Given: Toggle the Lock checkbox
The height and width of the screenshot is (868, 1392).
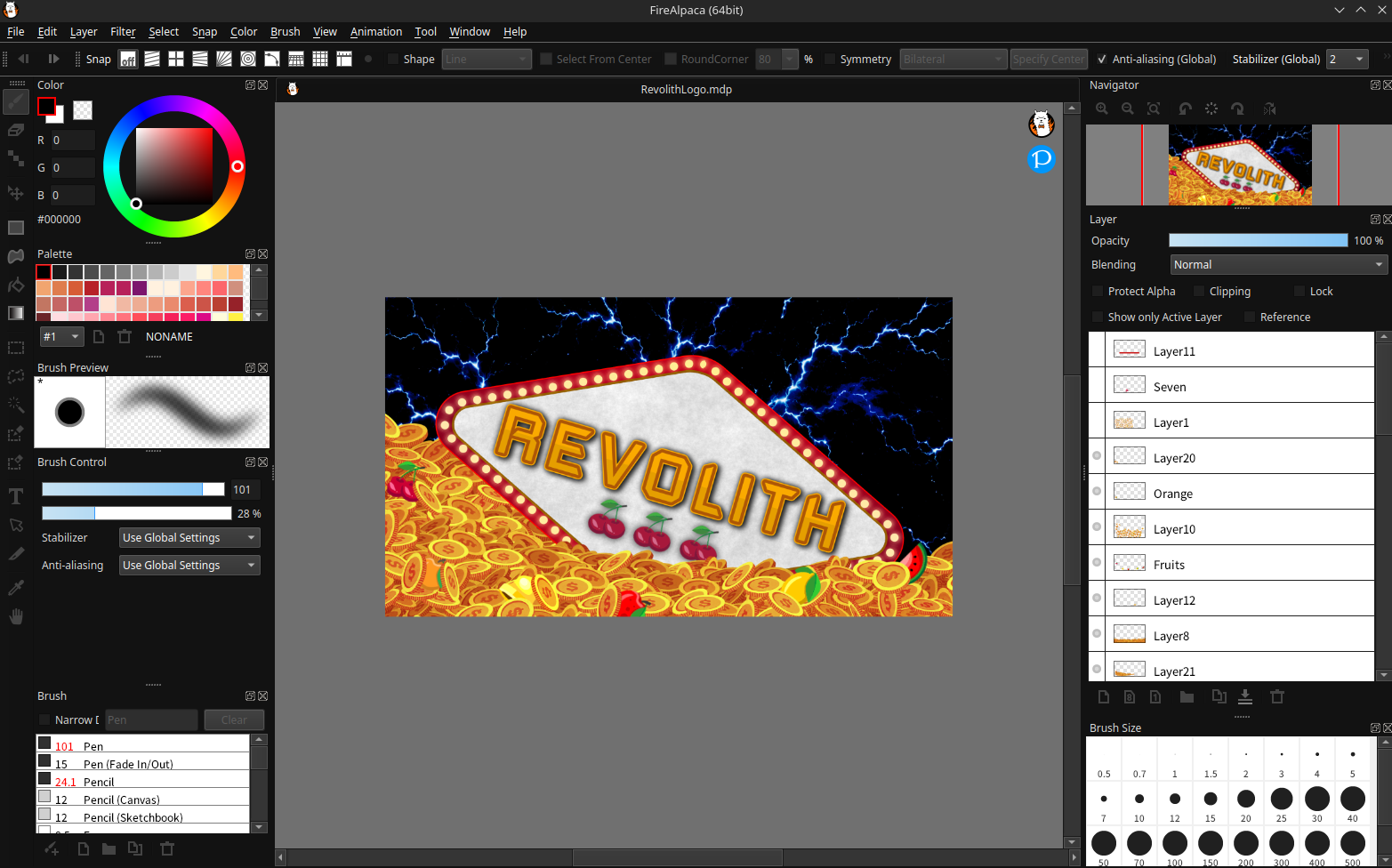Looking at the screenshot, I should click(x=1299, y=291).
